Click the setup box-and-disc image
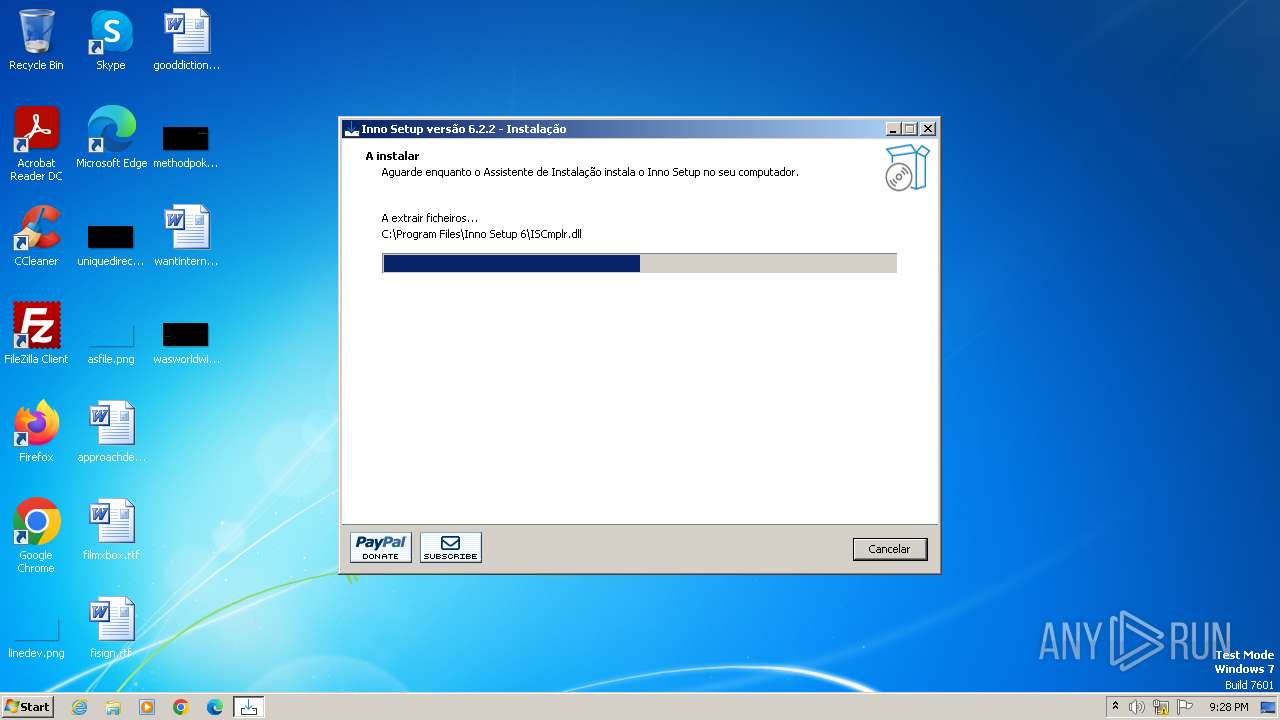This screenshot has width=1280, height=720. 908,167
